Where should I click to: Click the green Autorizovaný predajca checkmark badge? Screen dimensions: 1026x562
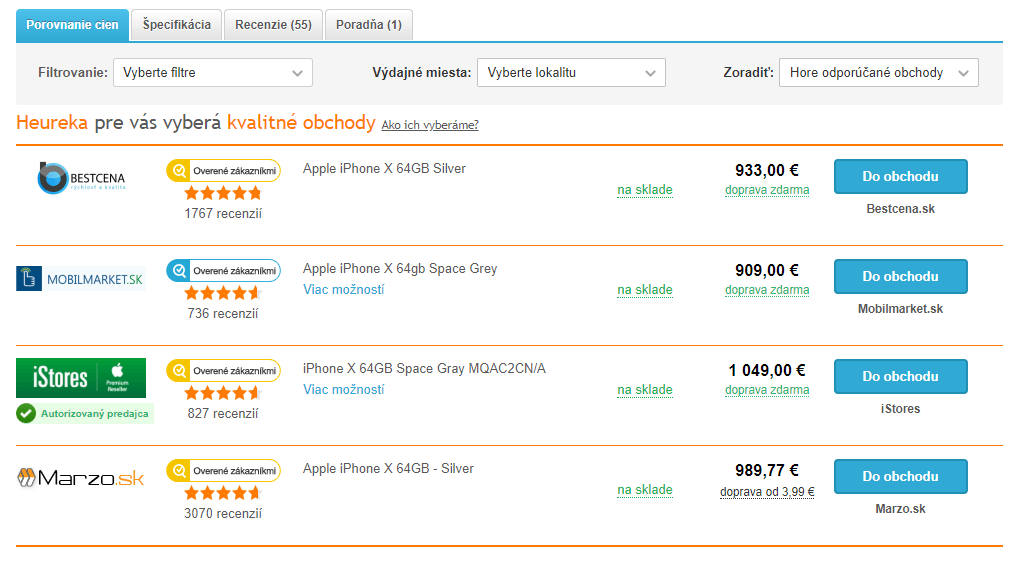pyautogui.click(x=85, y=413)
